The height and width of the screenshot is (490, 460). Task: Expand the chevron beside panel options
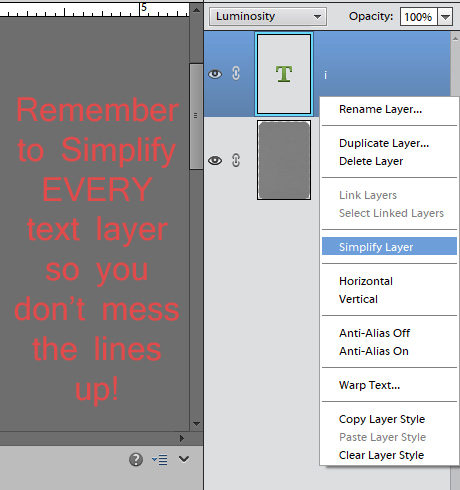184,459
